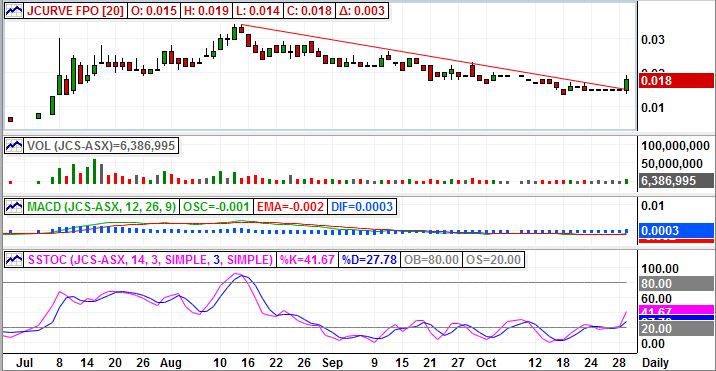Click the Δ: 0.003 change value
The width and height of the screenshot is (716, 371).
[362, 11]
